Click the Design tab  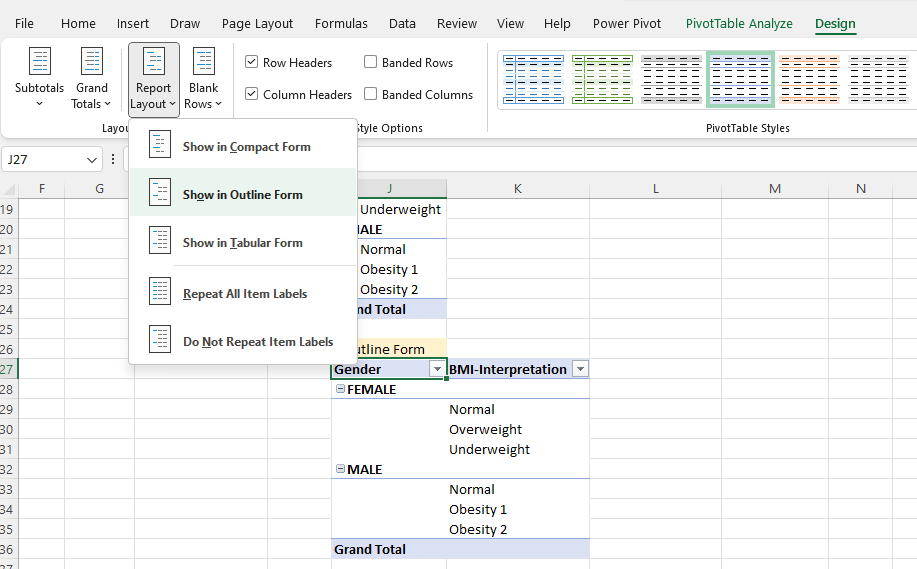pyautogui.click(x=835, y=23)
